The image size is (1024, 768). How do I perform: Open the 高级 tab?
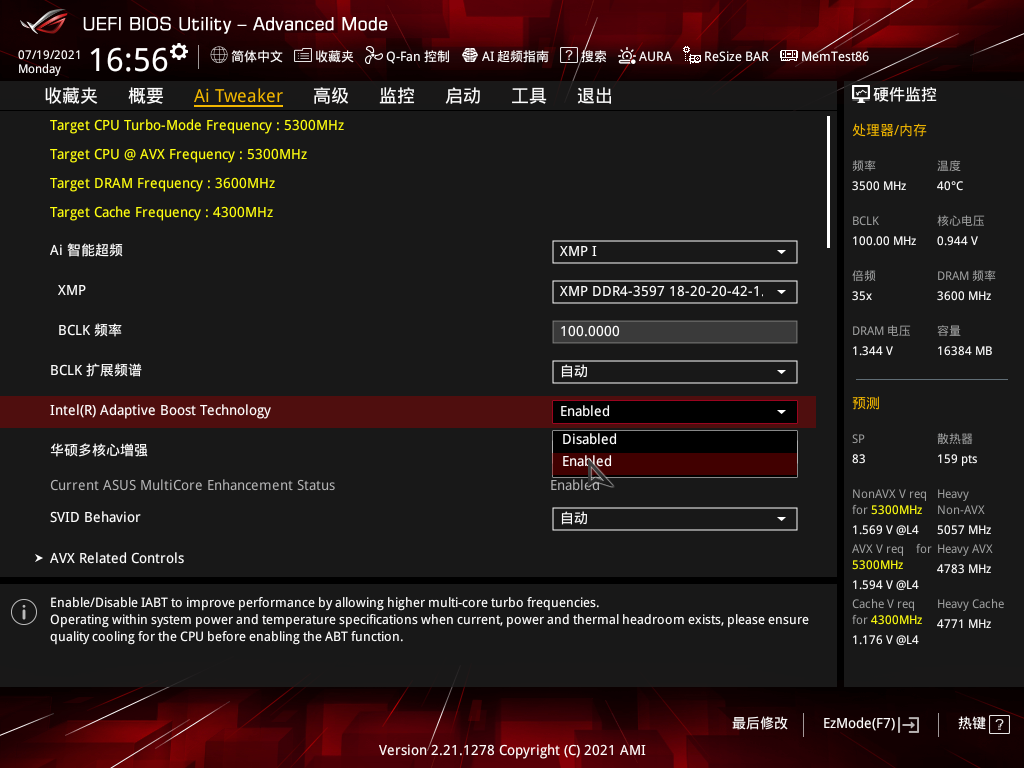tap(330, 96)
